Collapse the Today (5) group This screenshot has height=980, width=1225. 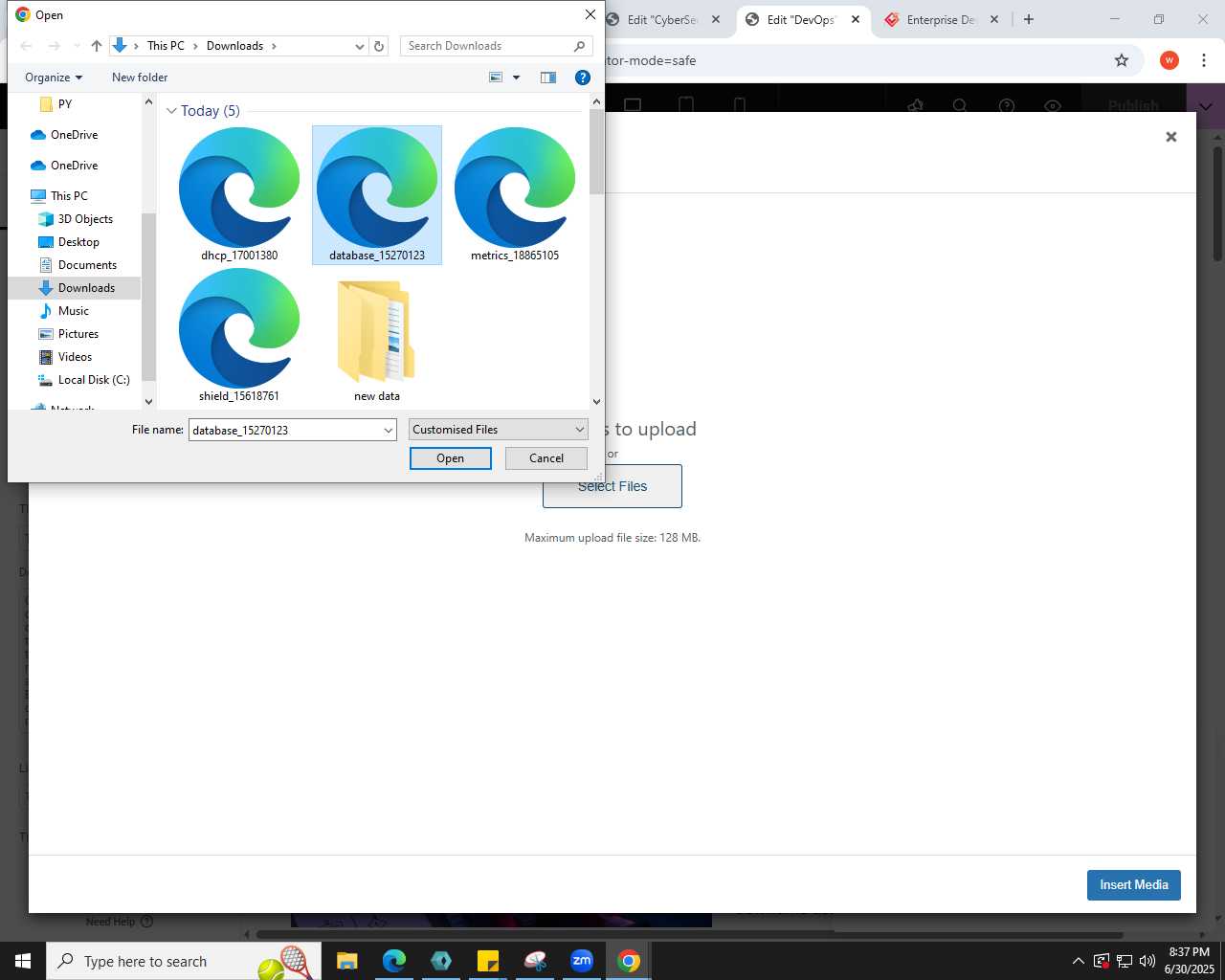(172, 111)
